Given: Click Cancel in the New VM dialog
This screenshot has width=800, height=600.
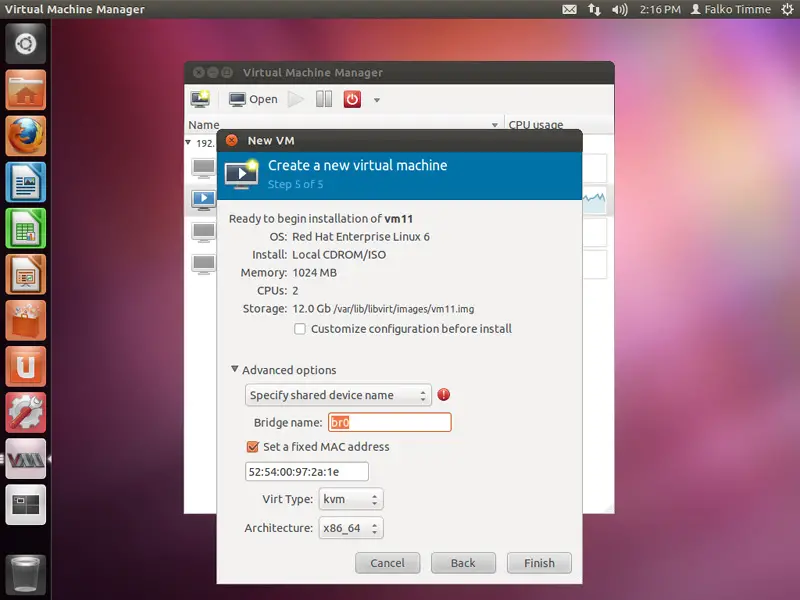Looking at the screenshot, I should [388, 563].
